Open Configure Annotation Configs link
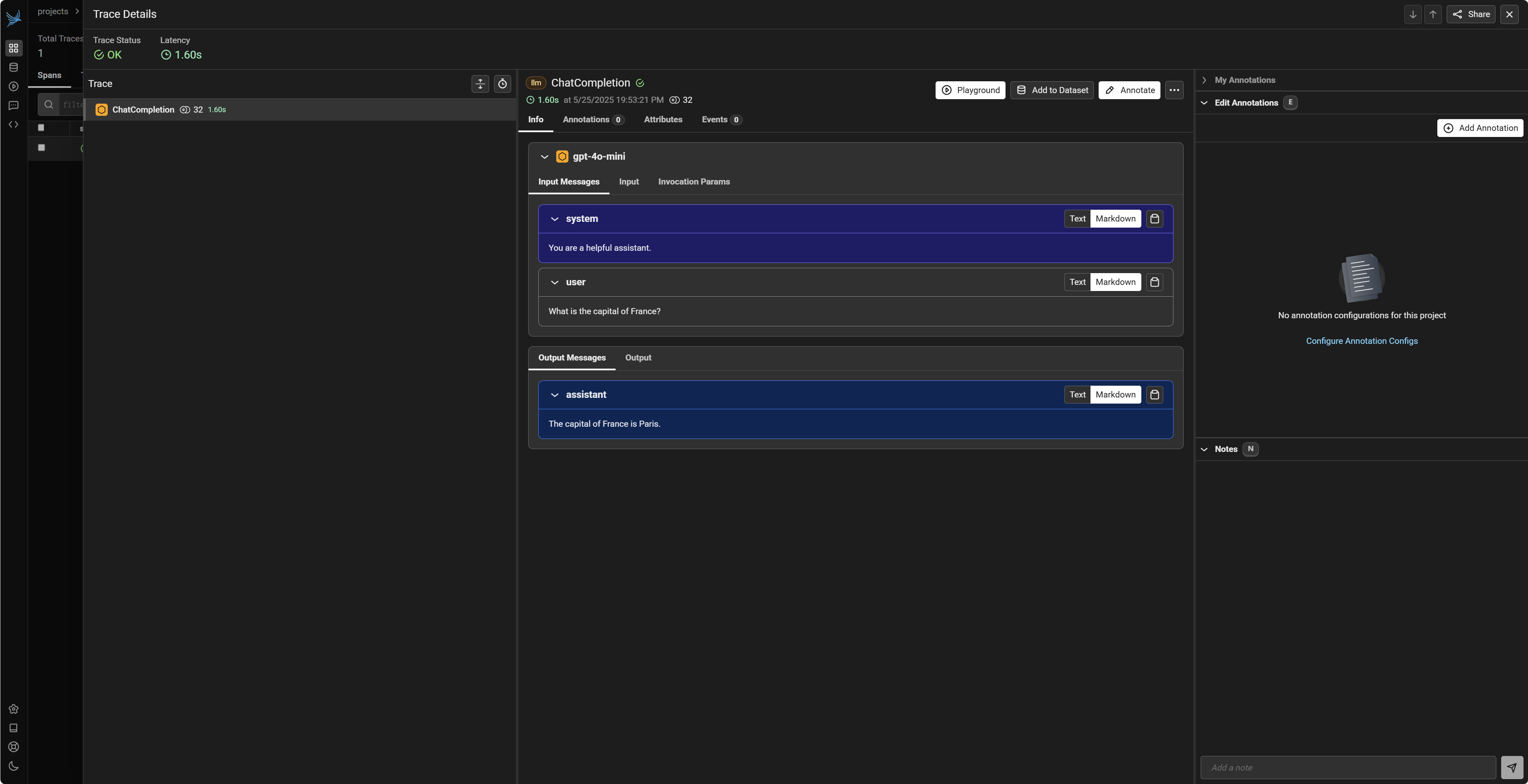The image size is (1528, 784). point(1361,341)
